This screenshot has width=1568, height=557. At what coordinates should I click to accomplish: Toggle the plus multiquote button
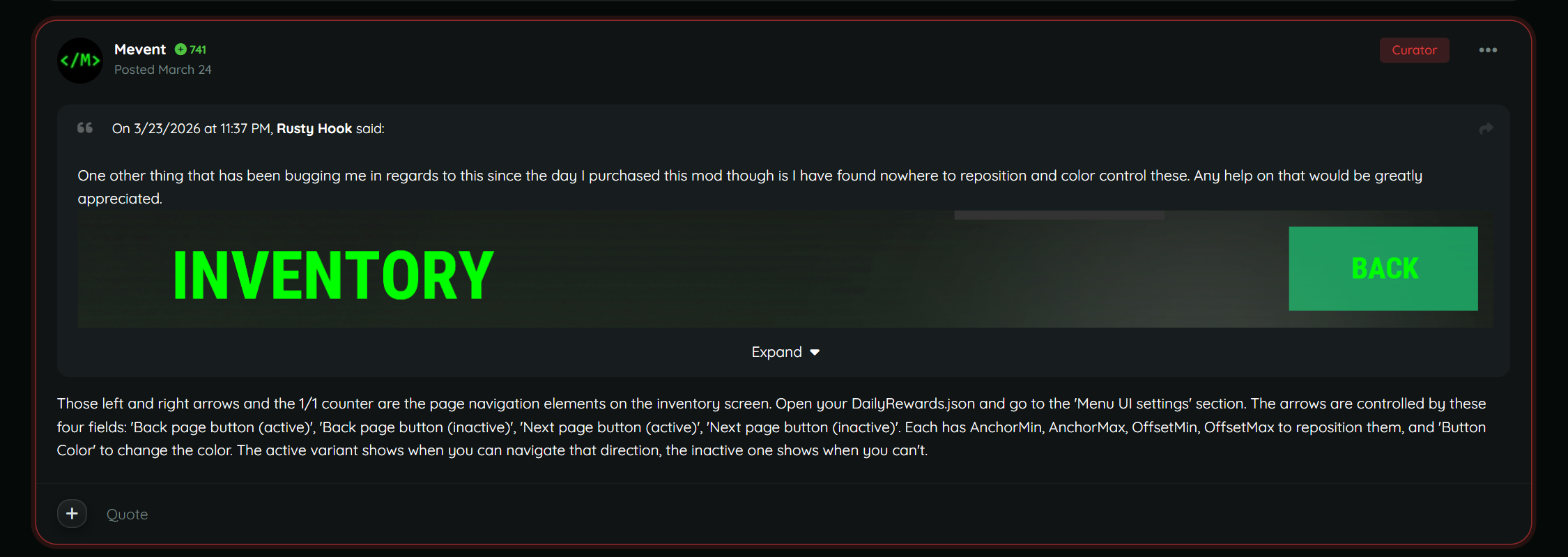click(x=72, y=514)
